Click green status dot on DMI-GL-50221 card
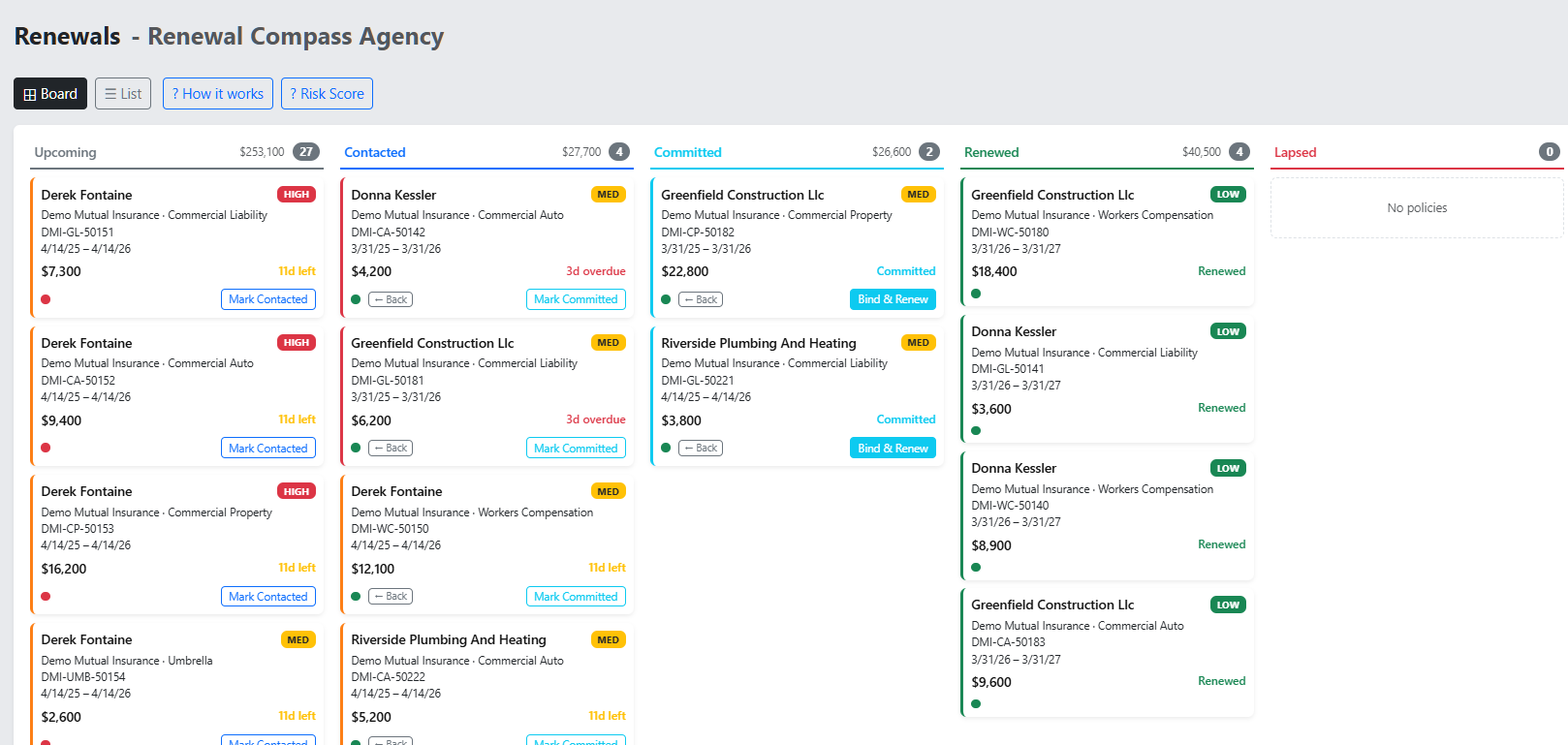 (x=666, y=448)
